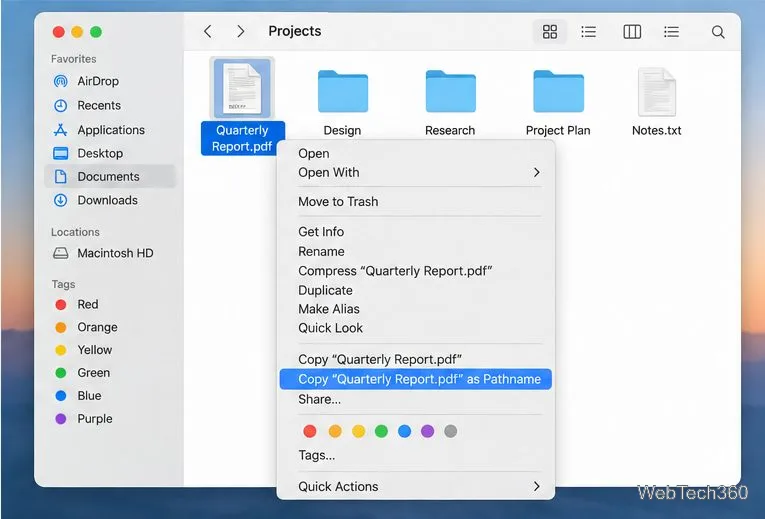This screenshot has height=519, width=765.
Task: Choose Get Info menu item
Action: pos(416,232)
